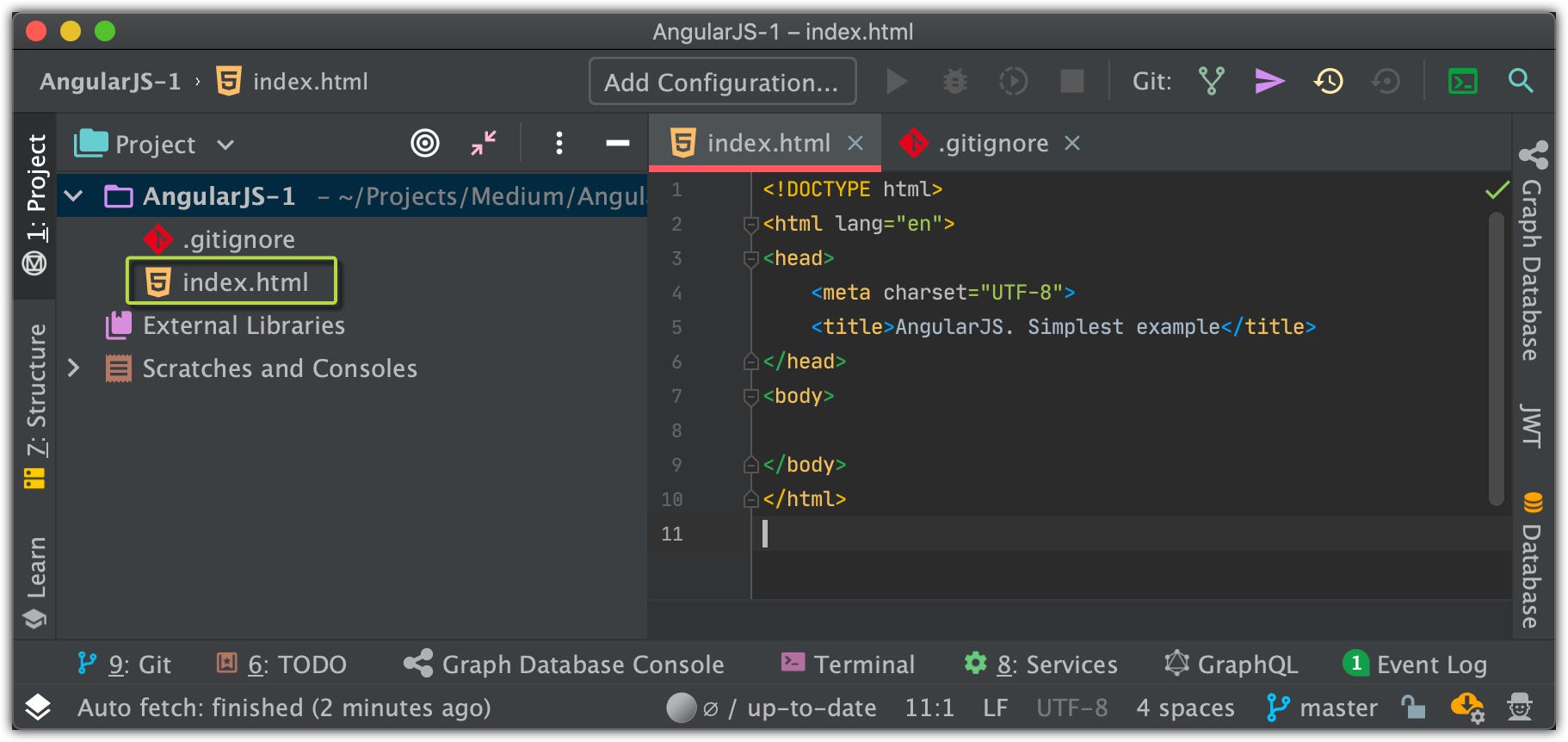The height and width of the screenshot is (742, 1568).
Task: Click the grey circle status indicator
Action: [x=682, y=708]
